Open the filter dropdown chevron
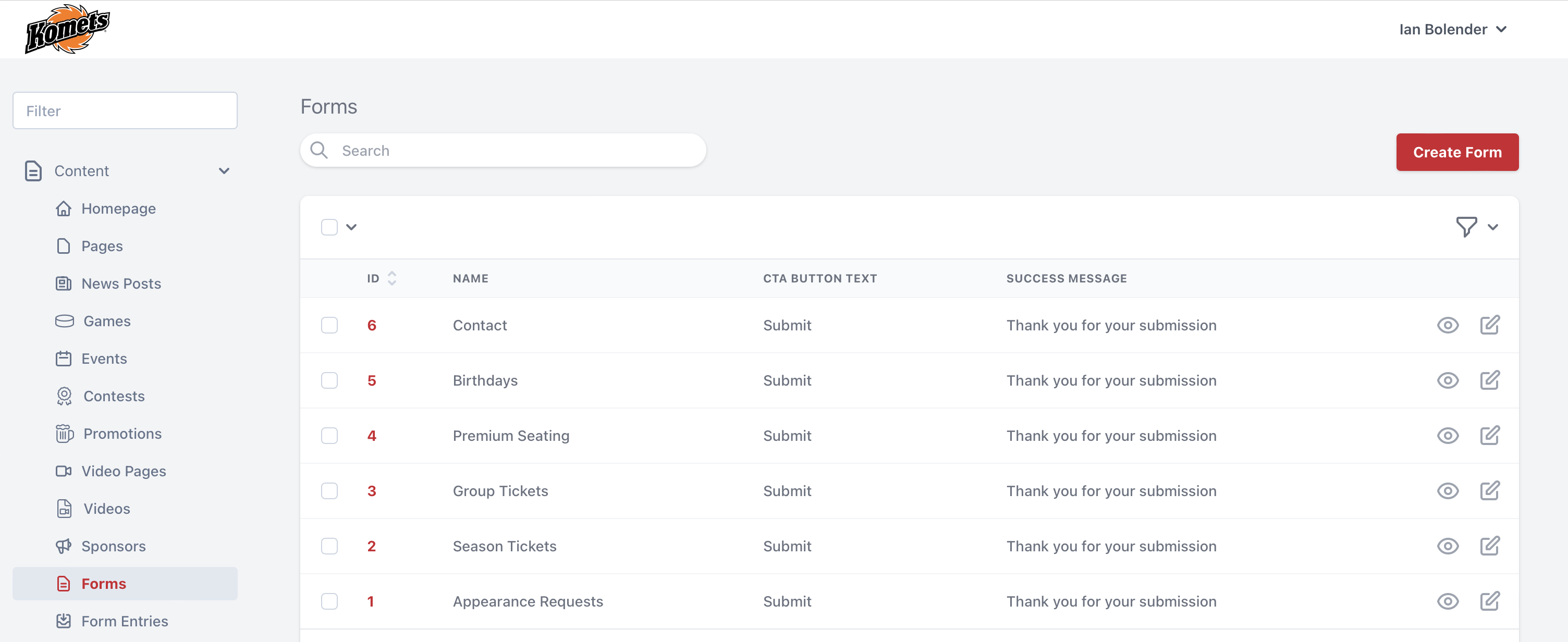This screenshot has height=642, width=1568. pyautogui.click(x=1492, y=227)
